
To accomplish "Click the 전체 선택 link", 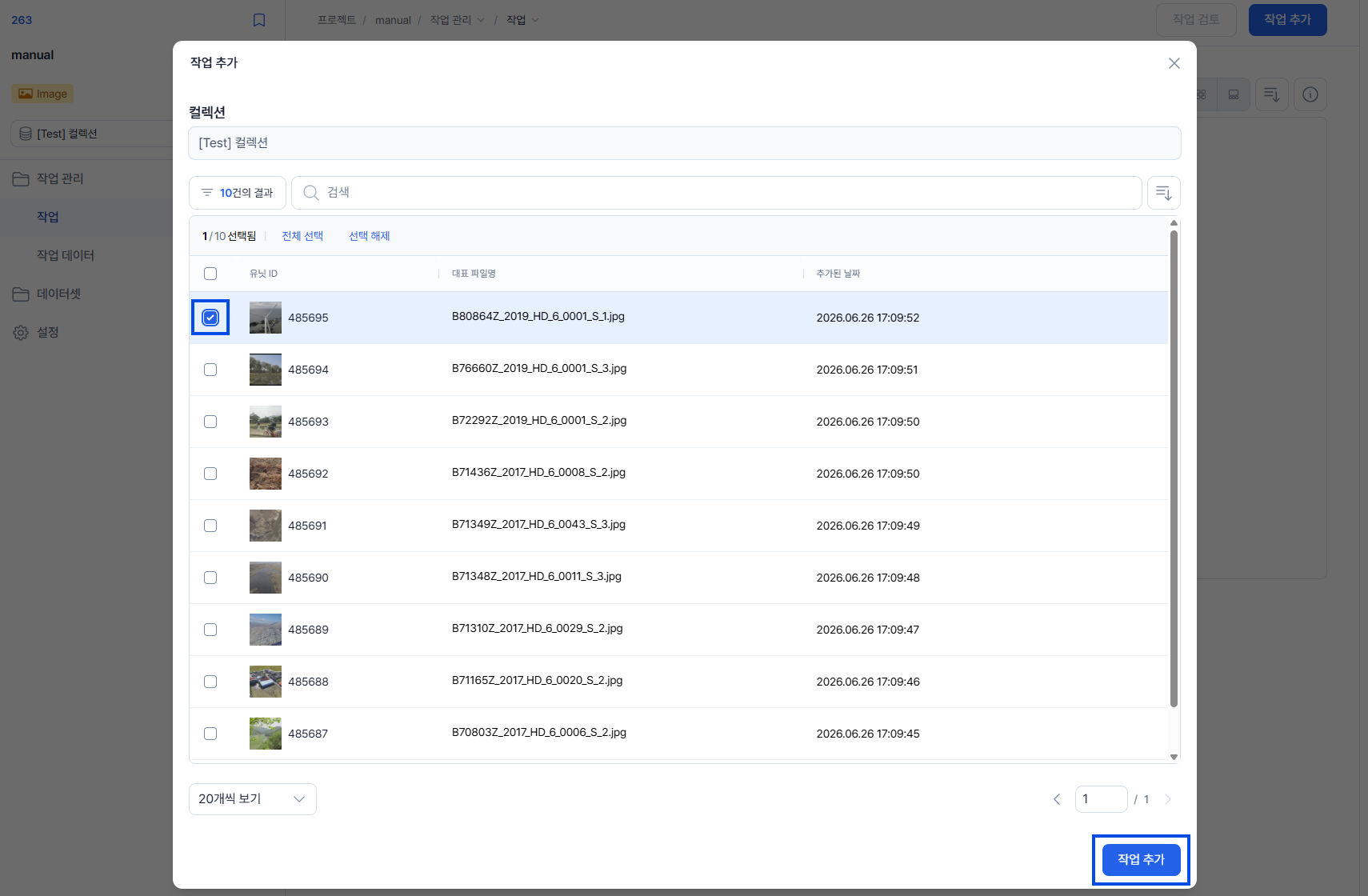I will 302,236.
